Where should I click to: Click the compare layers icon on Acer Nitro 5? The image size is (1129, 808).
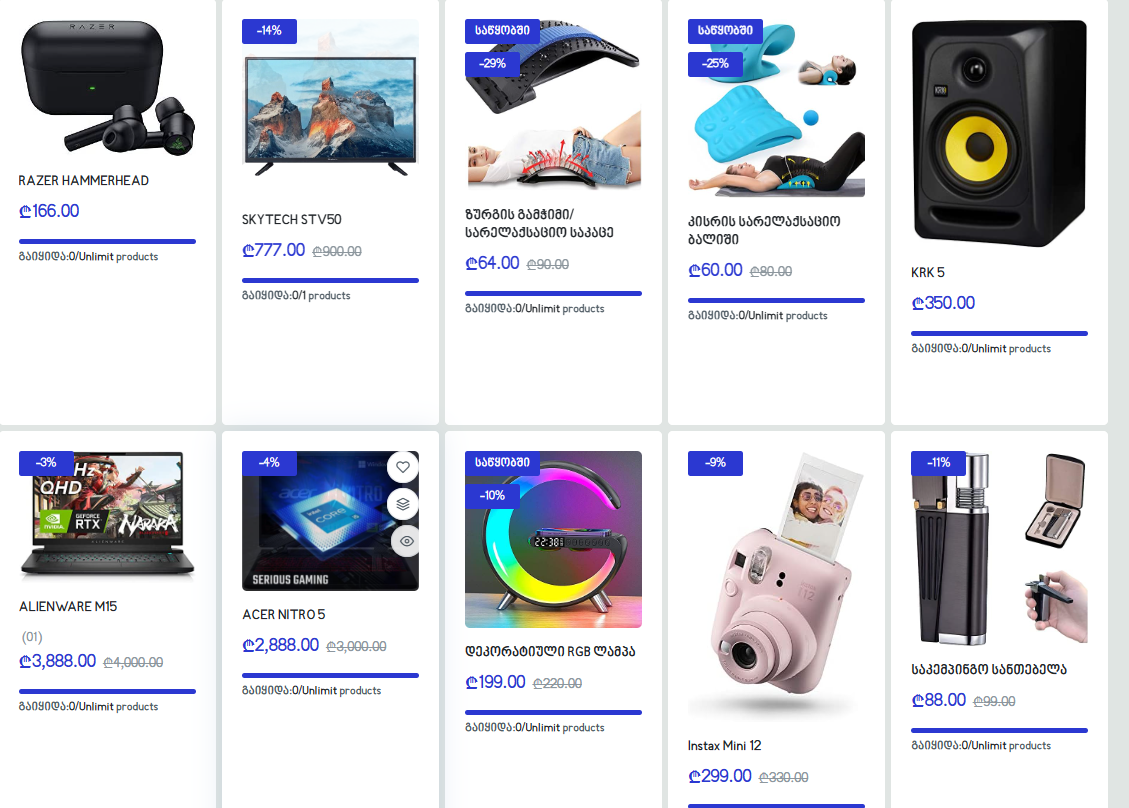pyautogui.click(x=403, y=504)
